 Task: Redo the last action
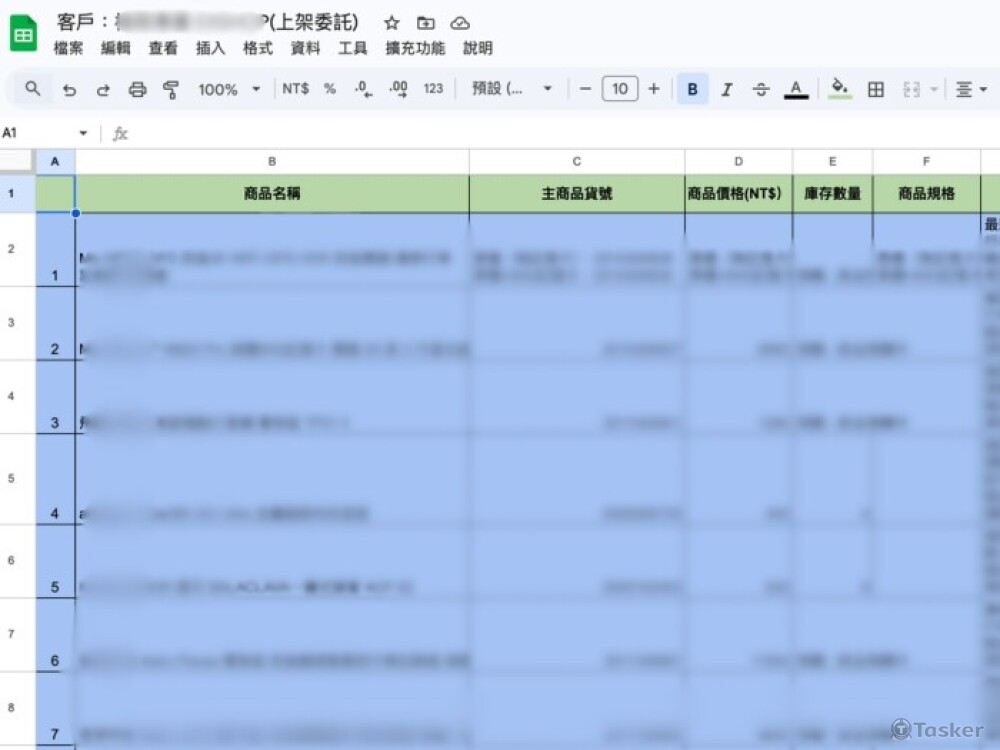point(103,89)
